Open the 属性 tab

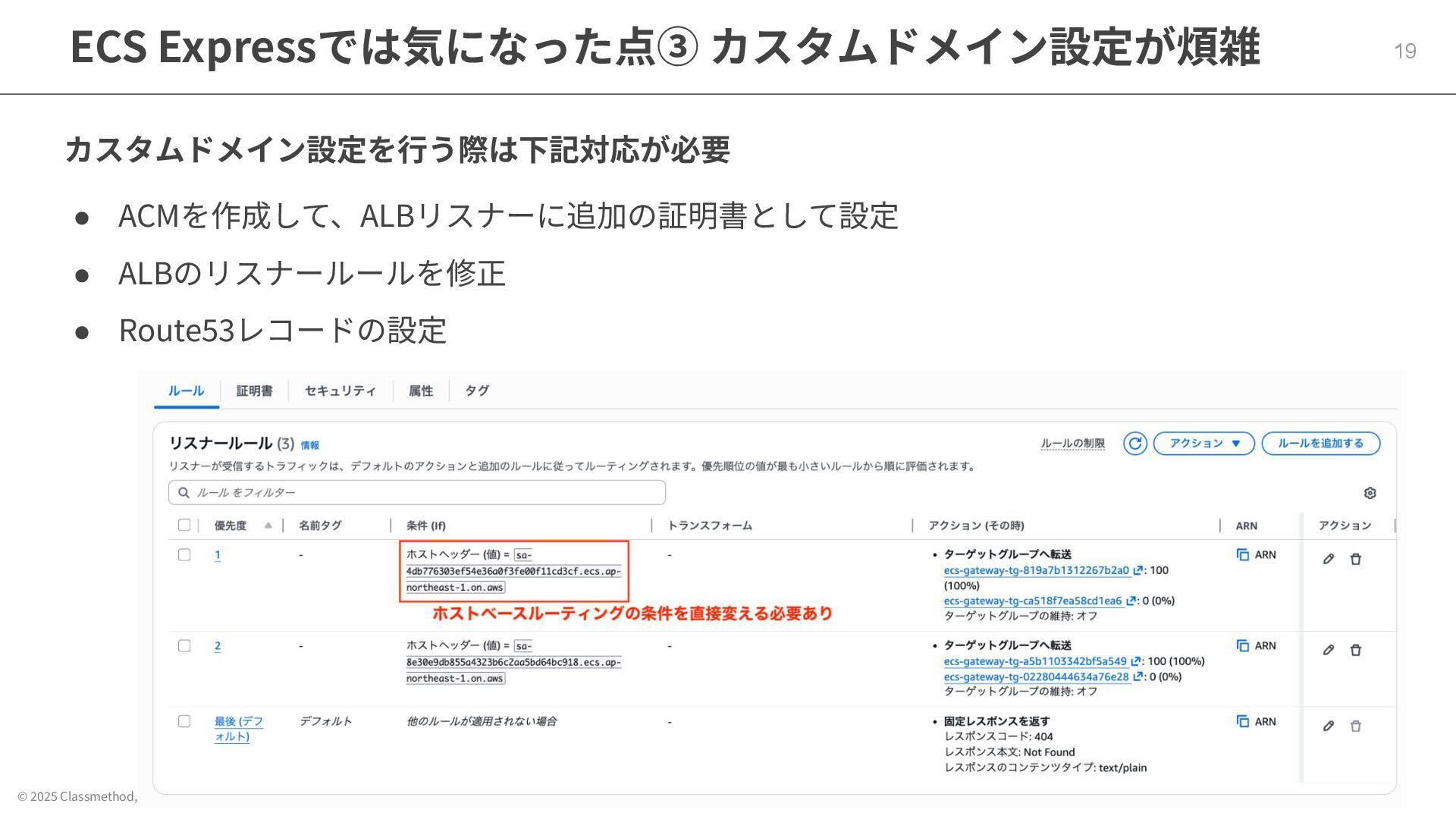click(420, 391)
